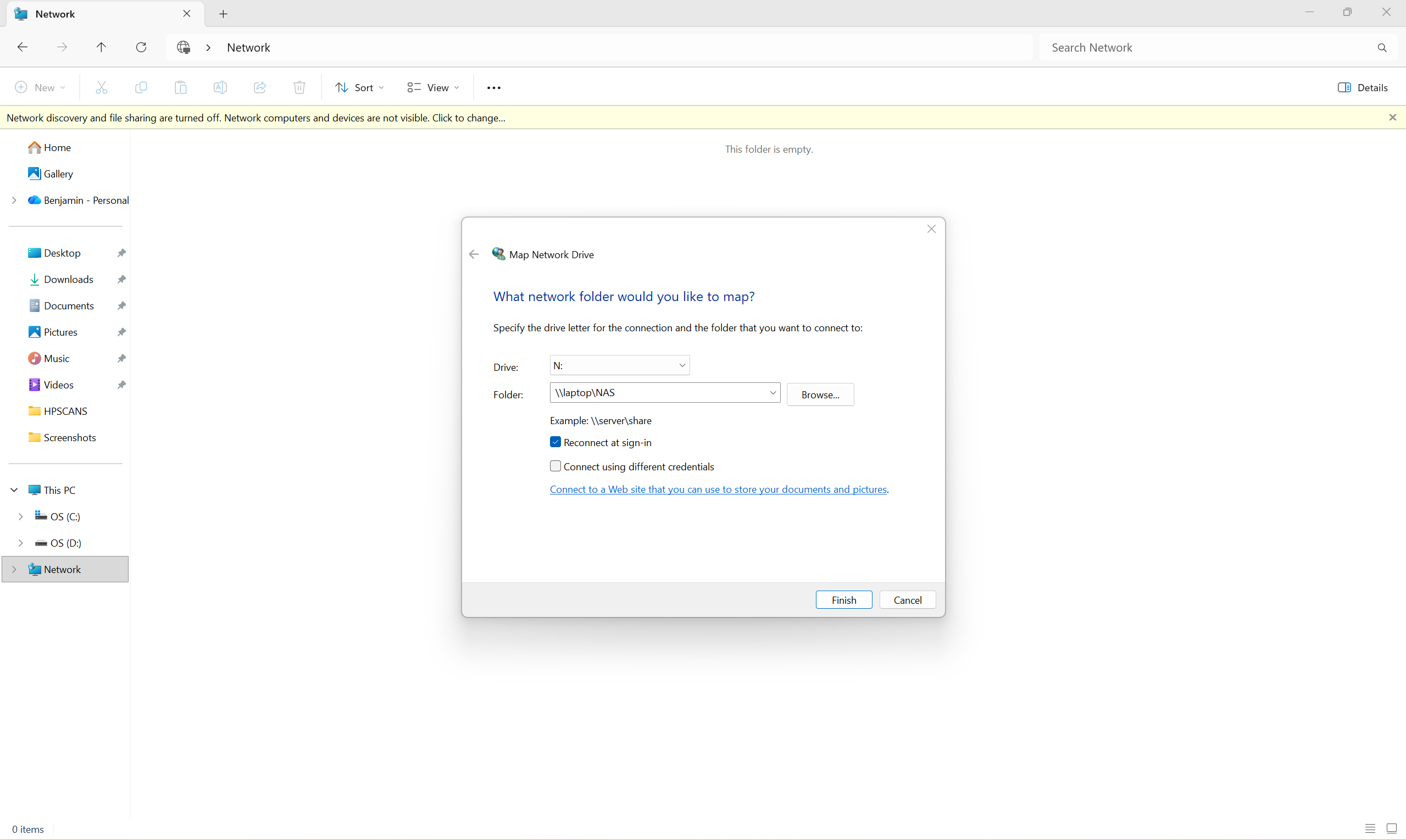Open the See more ellipsis menu

[493, 87]
